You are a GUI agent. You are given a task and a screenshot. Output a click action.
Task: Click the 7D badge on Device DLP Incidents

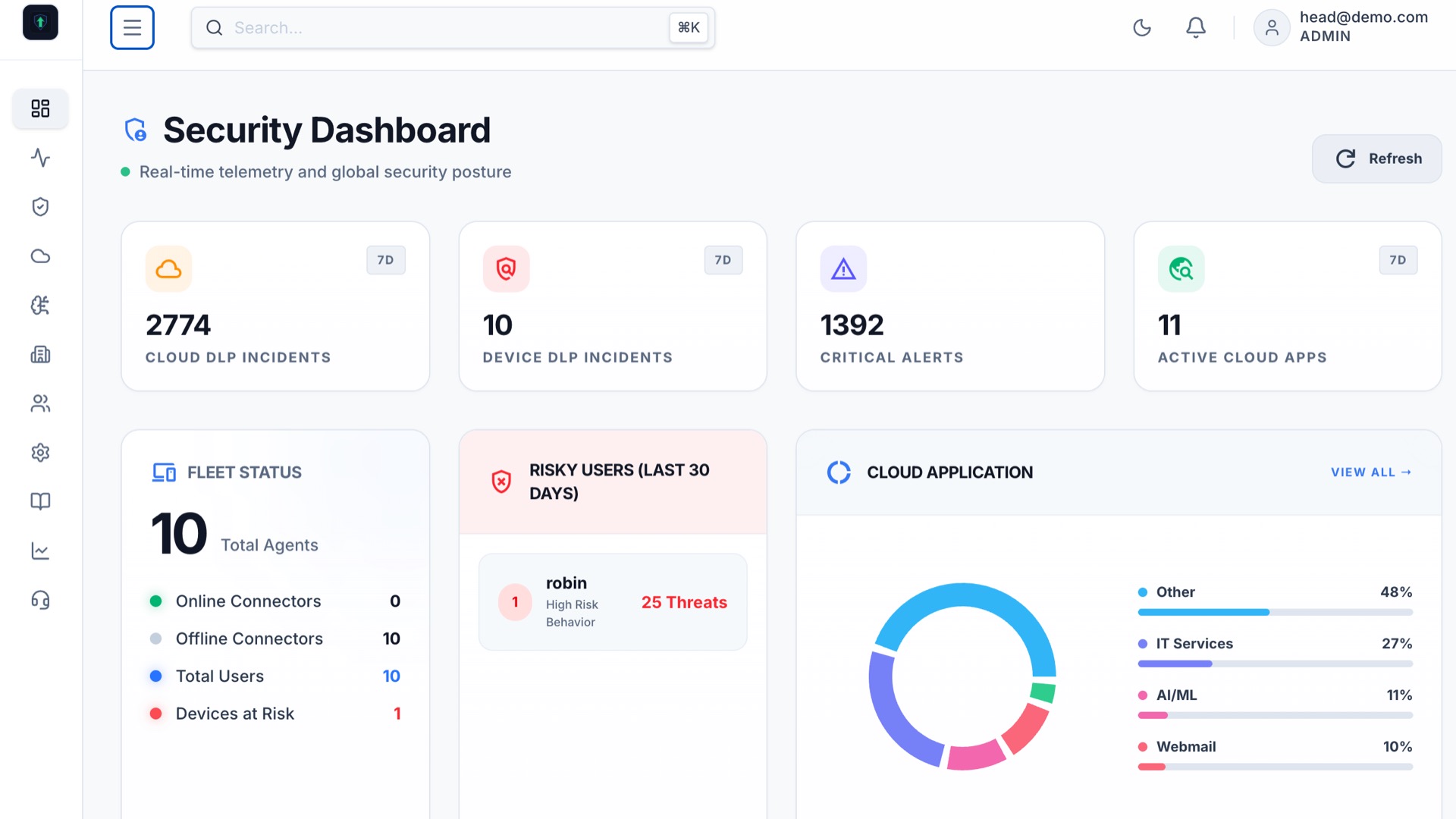coord(723,260)
